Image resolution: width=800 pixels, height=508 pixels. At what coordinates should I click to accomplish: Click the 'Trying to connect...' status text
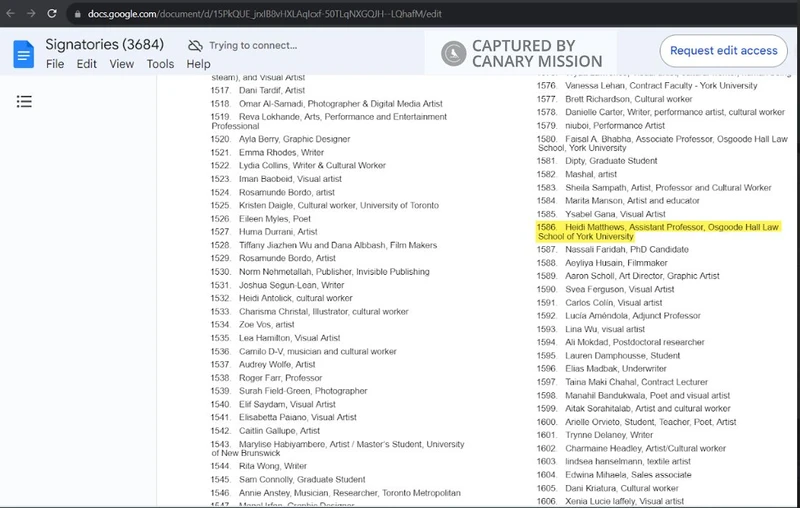click(x=253, y=46)
